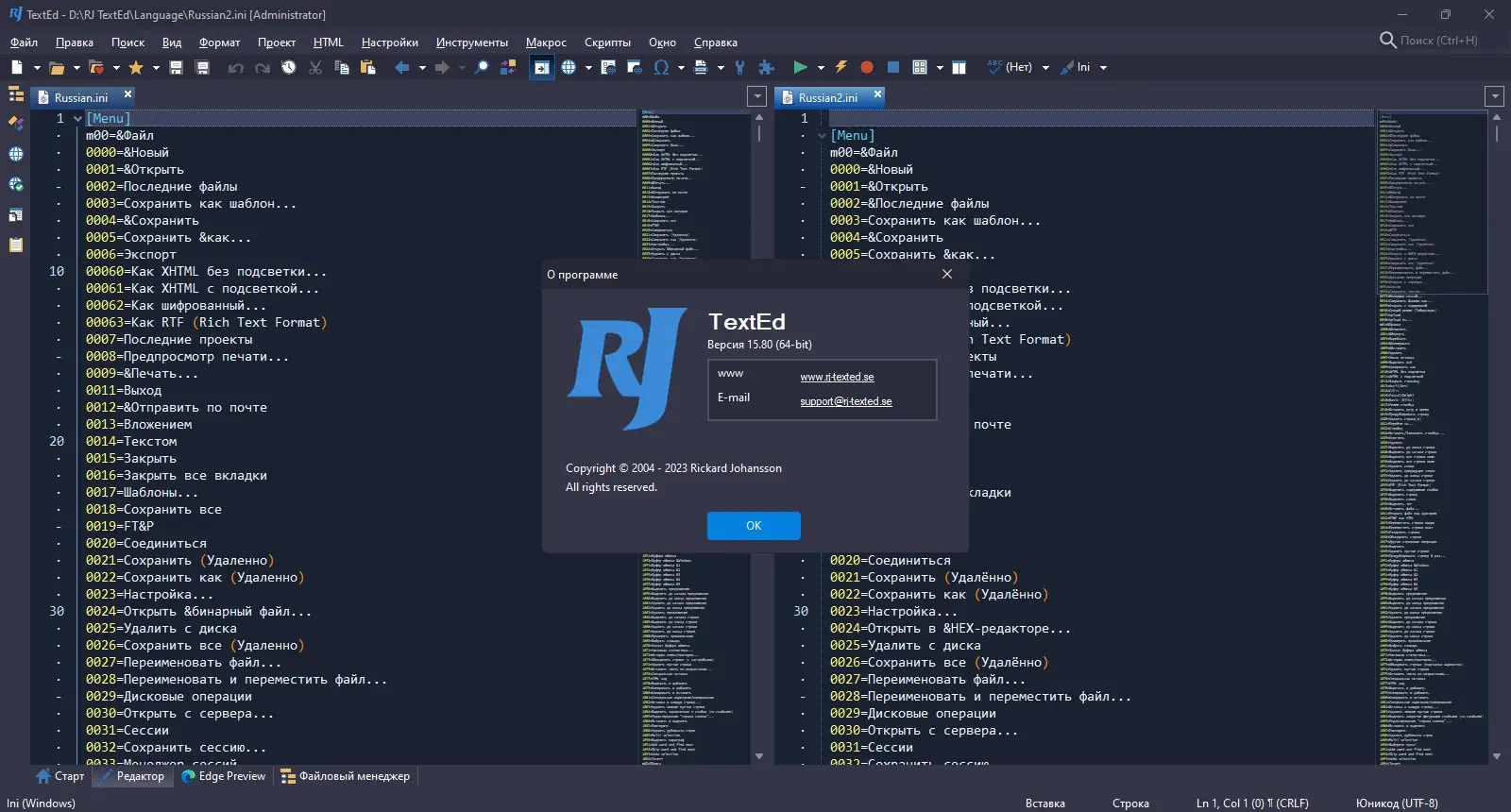This screenshot has height=812, width=1511.
Task: Click OK in the О программе dialog
Action: [754, 526]
